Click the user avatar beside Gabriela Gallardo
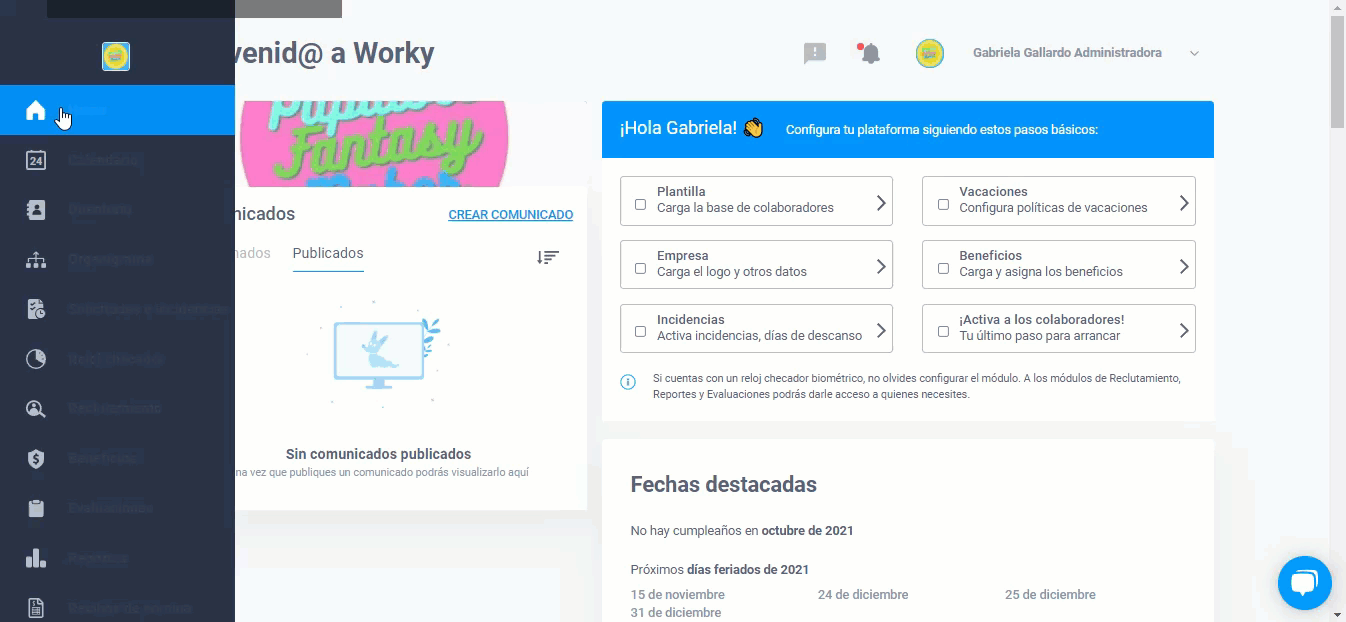The height and width of the screenshot is (622, 1346). 930,53
